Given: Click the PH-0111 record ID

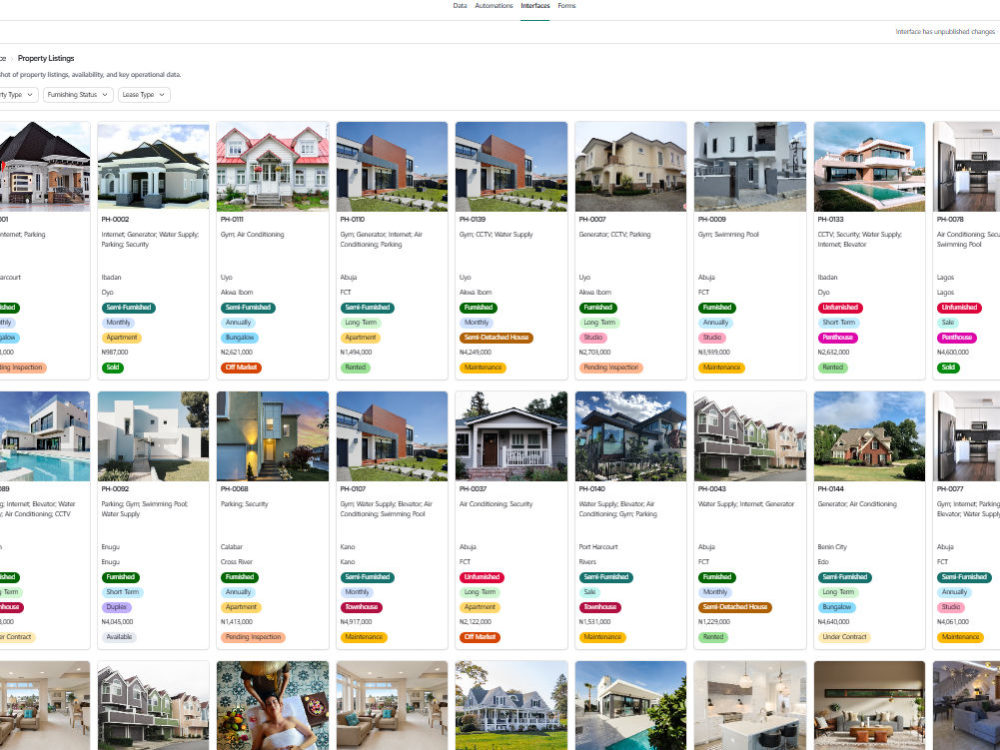Looking at the screenshot, I should coord(232,219).
